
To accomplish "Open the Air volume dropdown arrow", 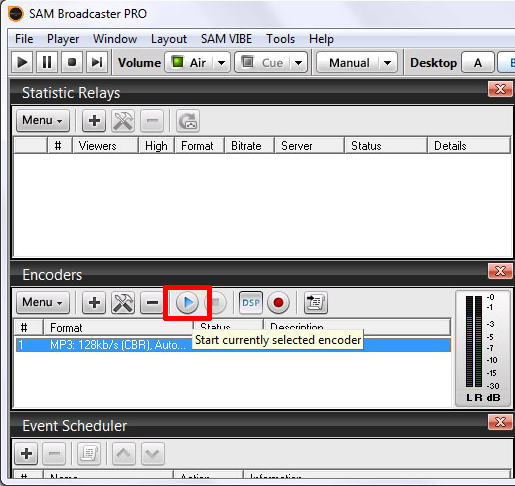I will (221, 63).
